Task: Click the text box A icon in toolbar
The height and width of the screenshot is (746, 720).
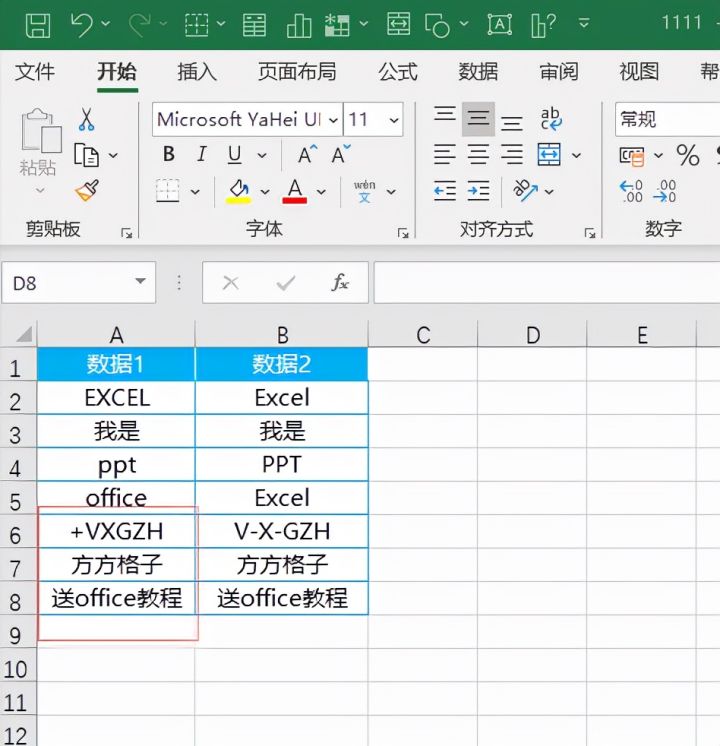Action: [499, 24]
